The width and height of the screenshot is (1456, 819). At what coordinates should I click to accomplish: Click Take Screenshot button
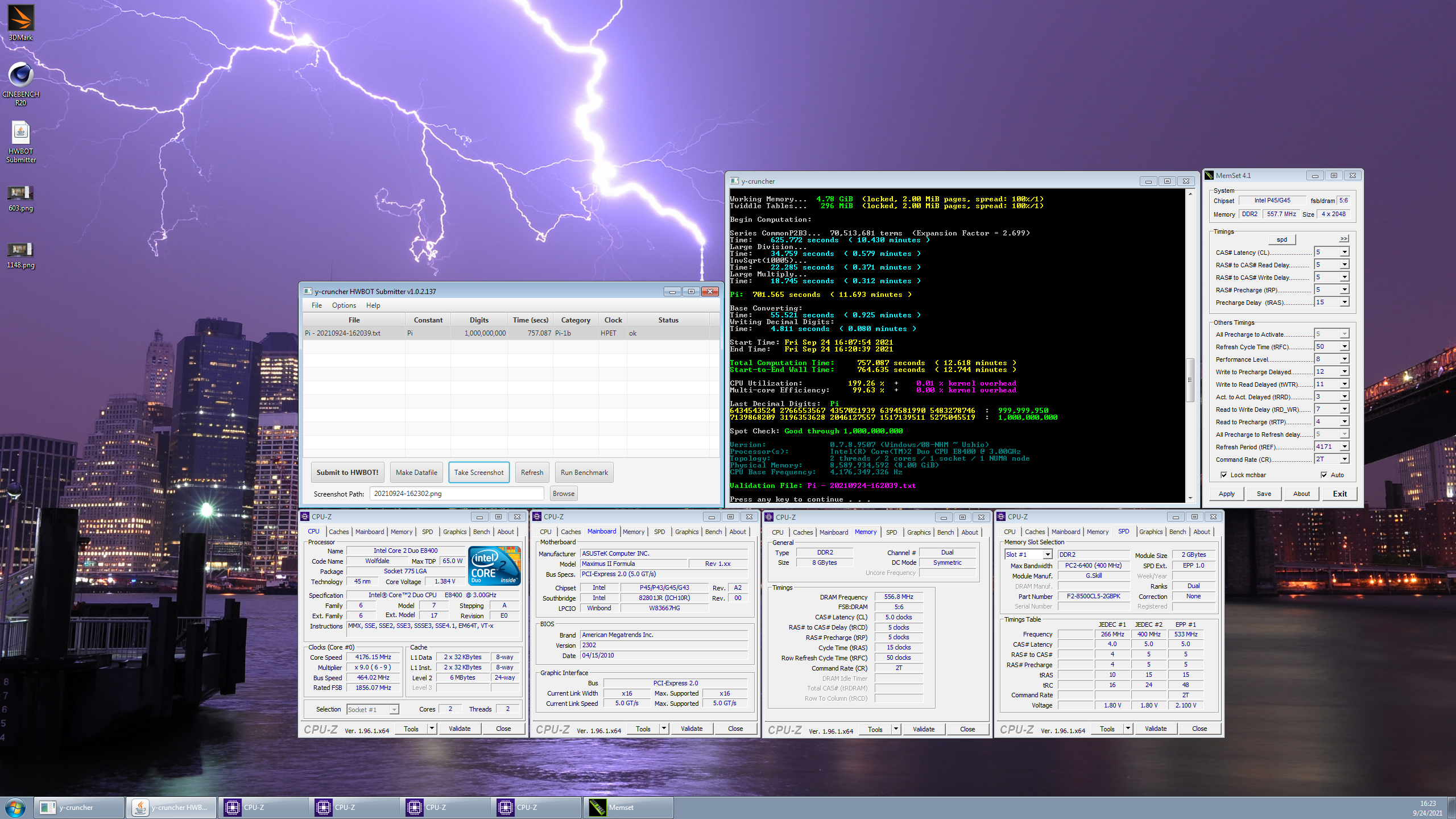pyautogui.click(x=479, y=473)
